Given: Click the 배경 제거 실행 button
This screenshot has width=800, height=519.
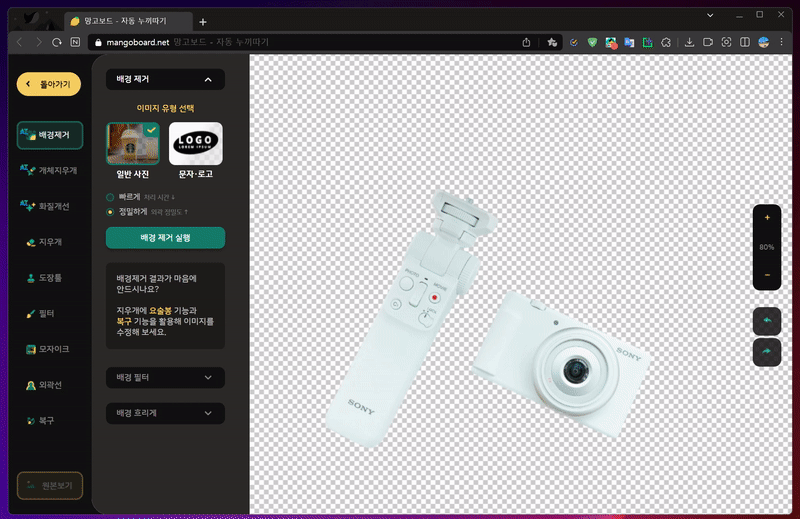Looking at the screenshot, I should coord(165,238).
